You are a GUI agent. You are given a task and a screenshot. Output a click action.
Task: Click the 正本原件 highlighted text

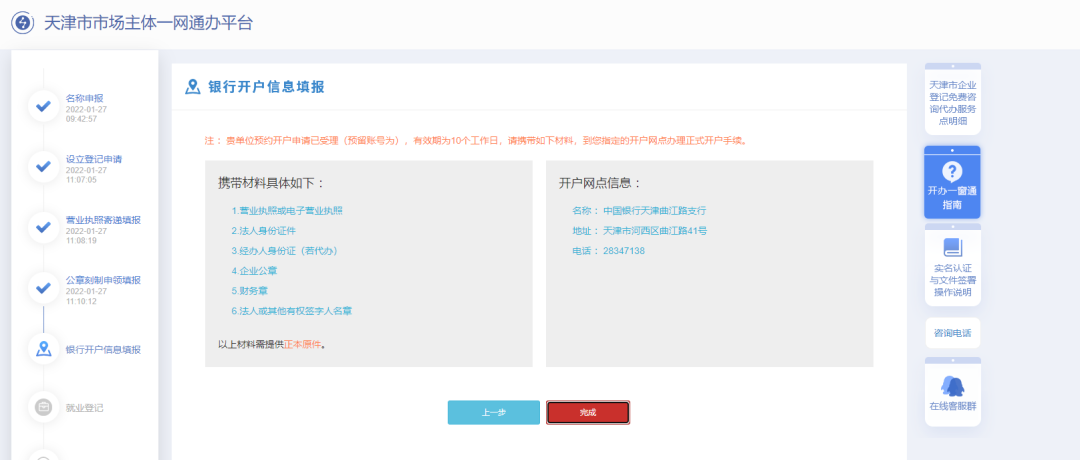coord(302,344)
